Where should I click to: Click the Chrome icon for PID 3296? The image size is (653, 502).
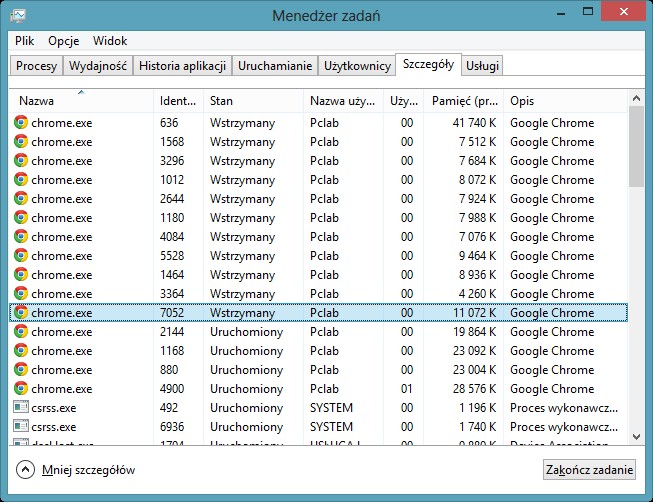pyautogui.click(x=21, y=161)
